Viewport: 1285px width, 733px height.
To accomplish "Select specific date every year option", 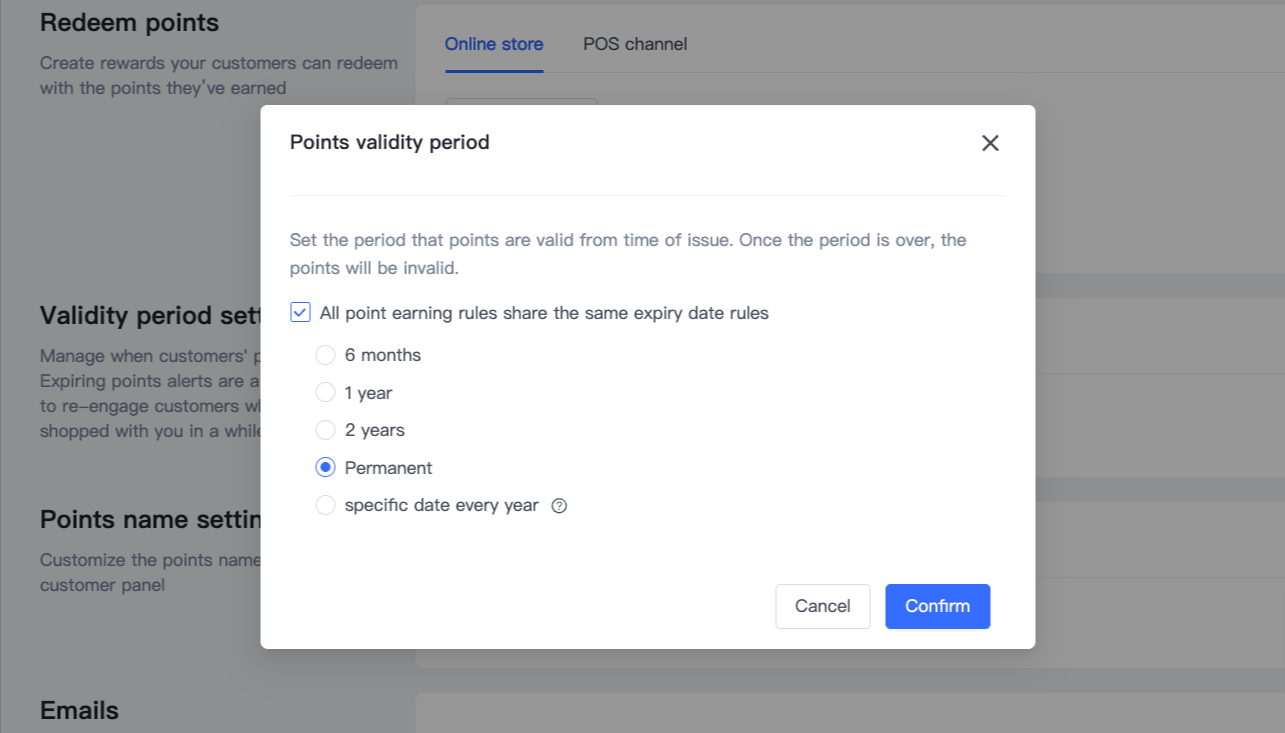I will tap(325, 506).
